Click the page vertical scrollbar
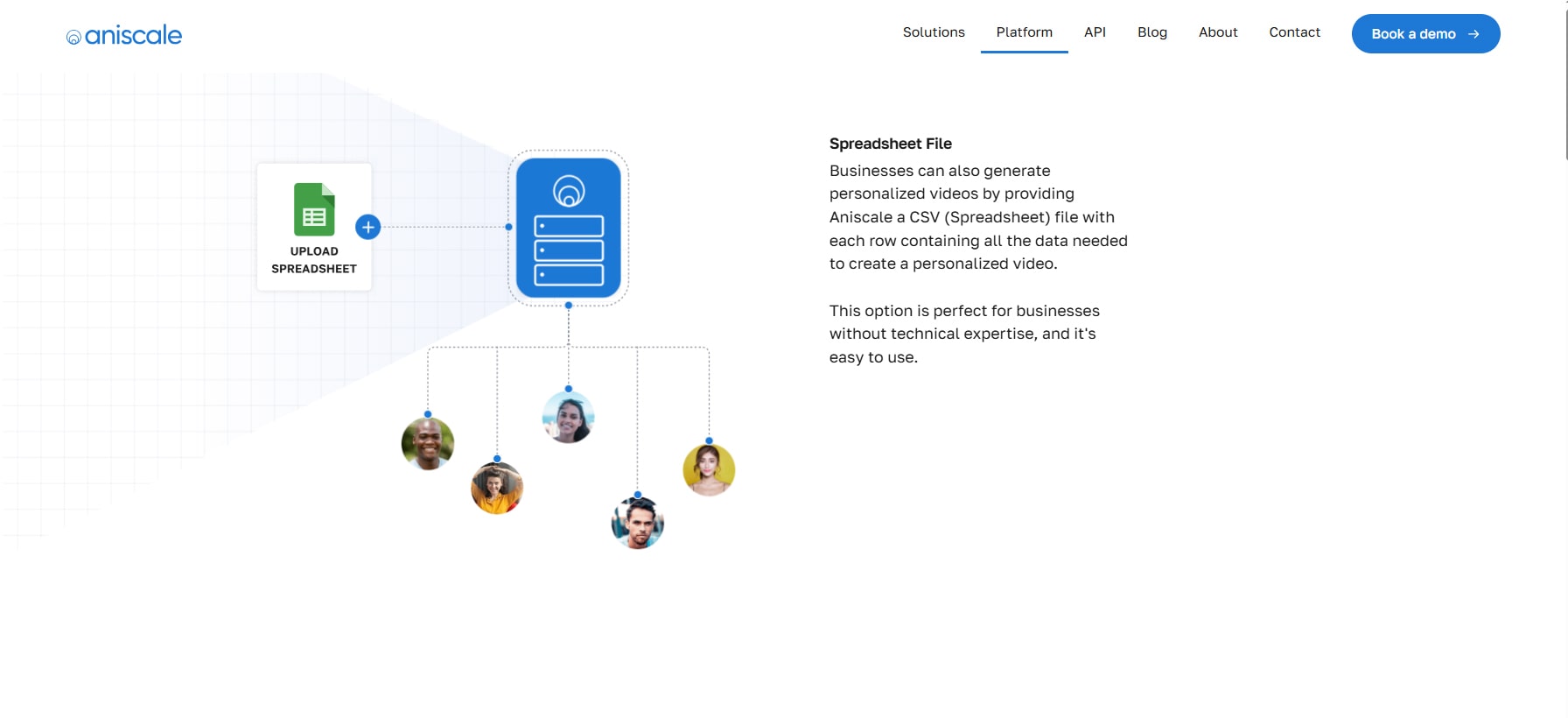The image size is (1568, 718). pos(1564,350)
